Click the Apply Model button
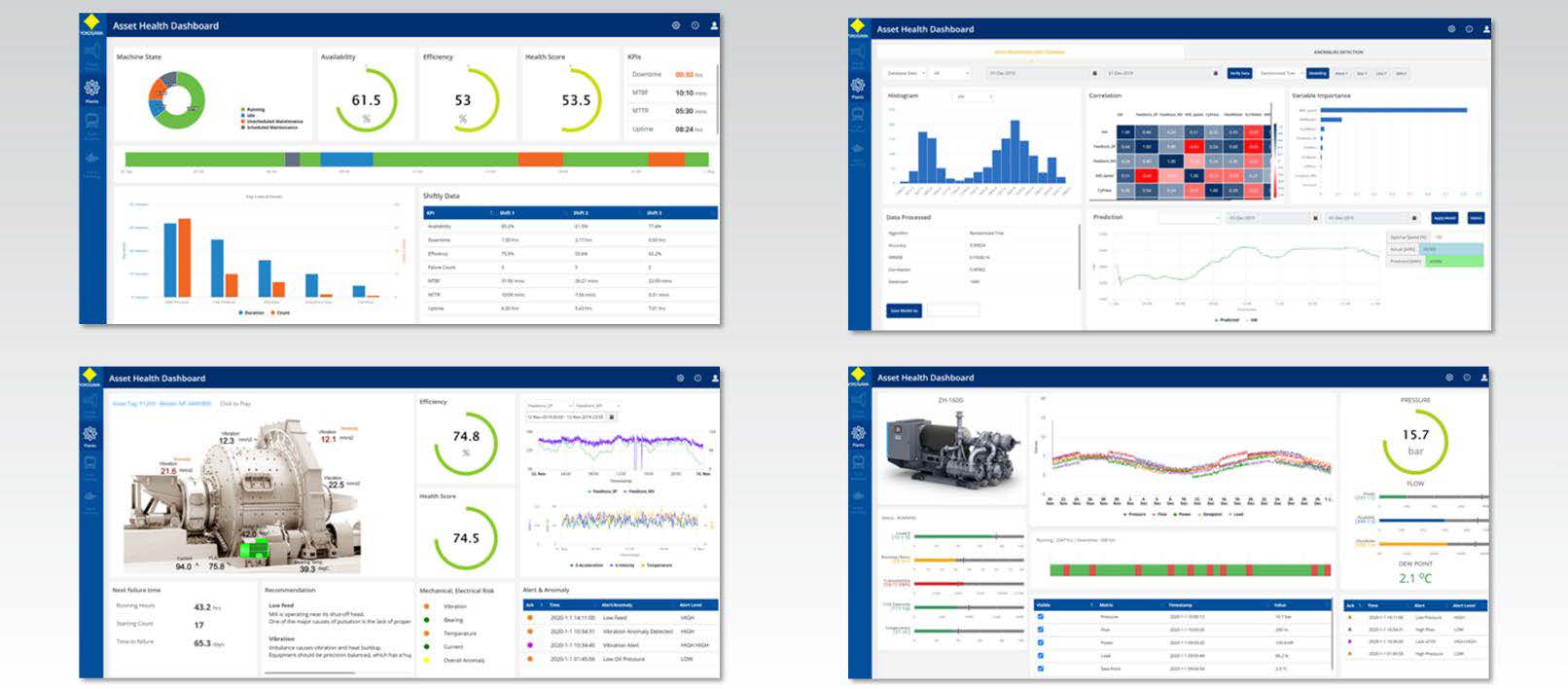The width and height of the screenshot is (1568, 689). [x=1444, y=218]
